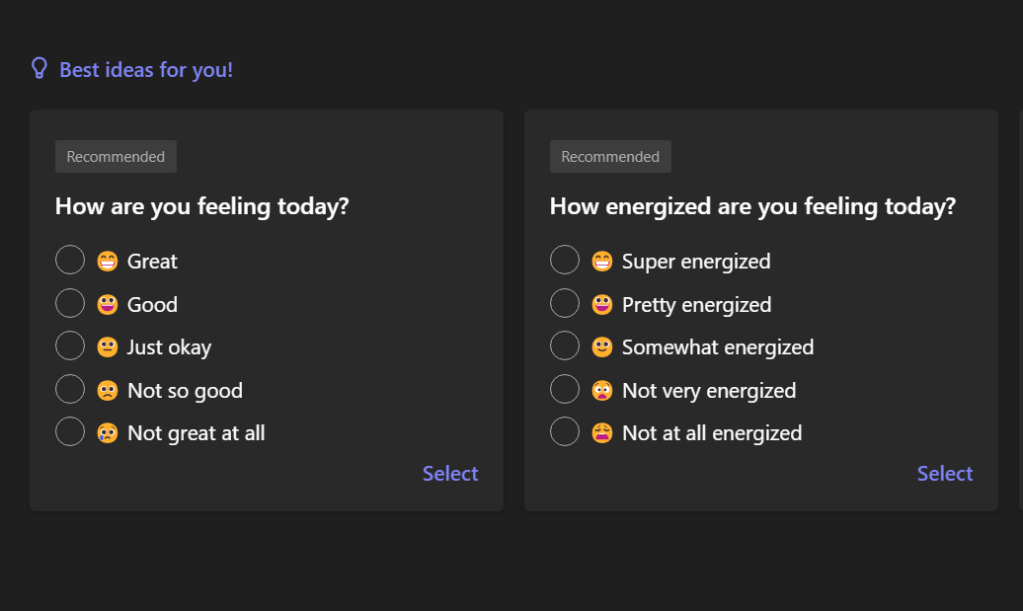Select the Somewhat energized radio button
The height and width of the screenshot is (611, 1023).
pos(565,346)
